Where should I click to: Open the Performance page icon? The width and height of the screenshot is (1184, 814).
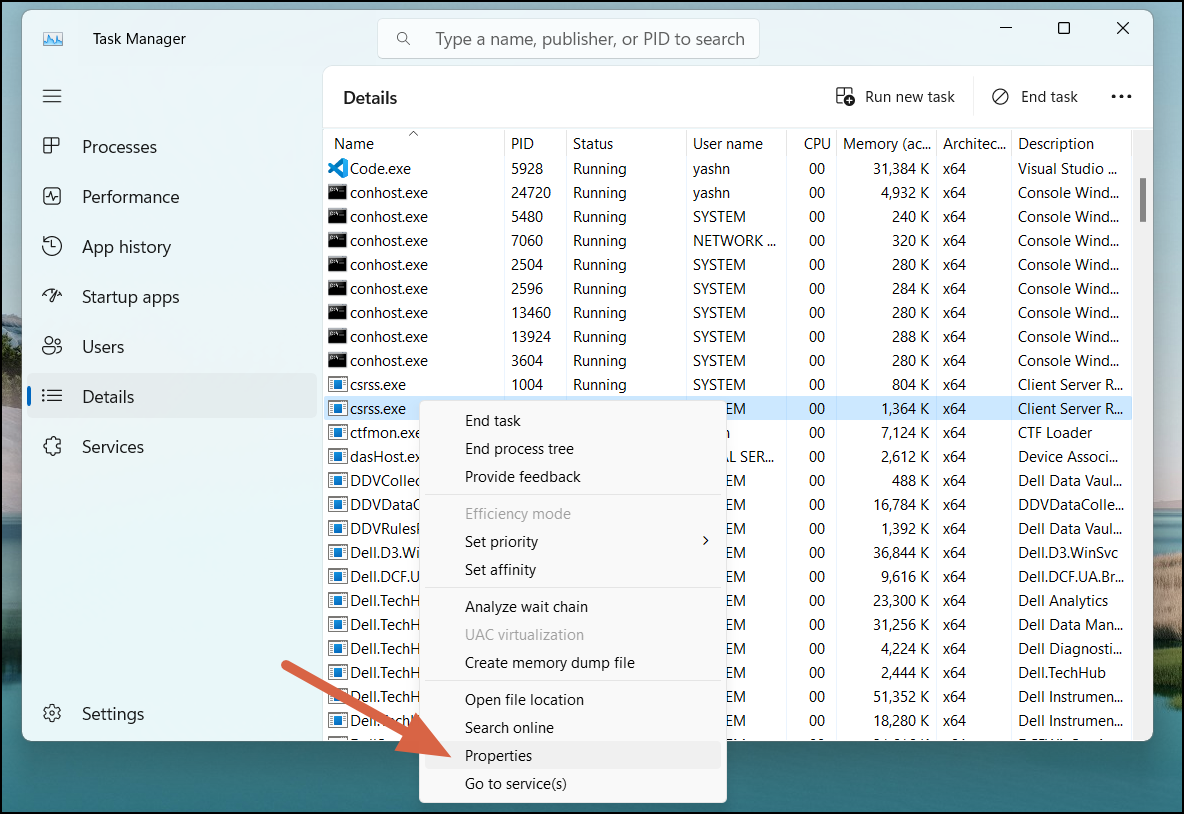pyautogui.click(x=52, y=197)
